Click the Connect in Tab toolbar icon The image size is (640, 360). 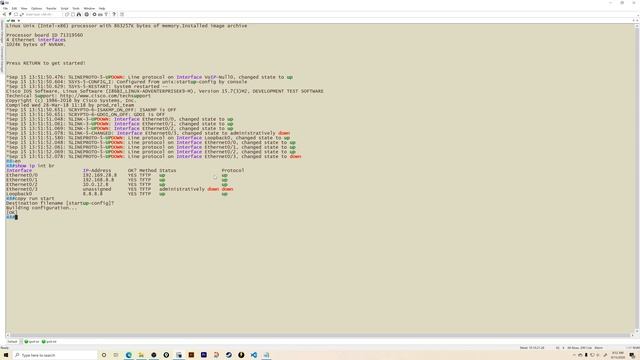(16, 14)
